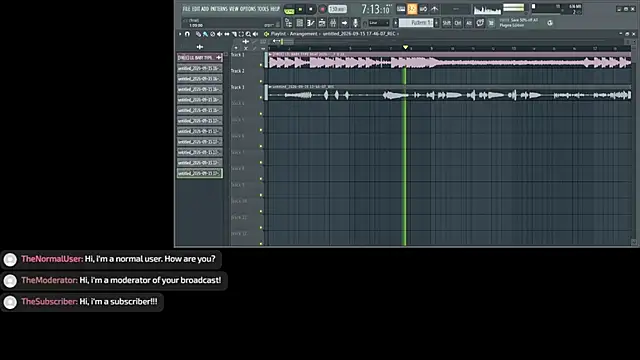Viewport: 640px width, 360px height.
Task: Open the OPTIONS menu
Action: 248,9
